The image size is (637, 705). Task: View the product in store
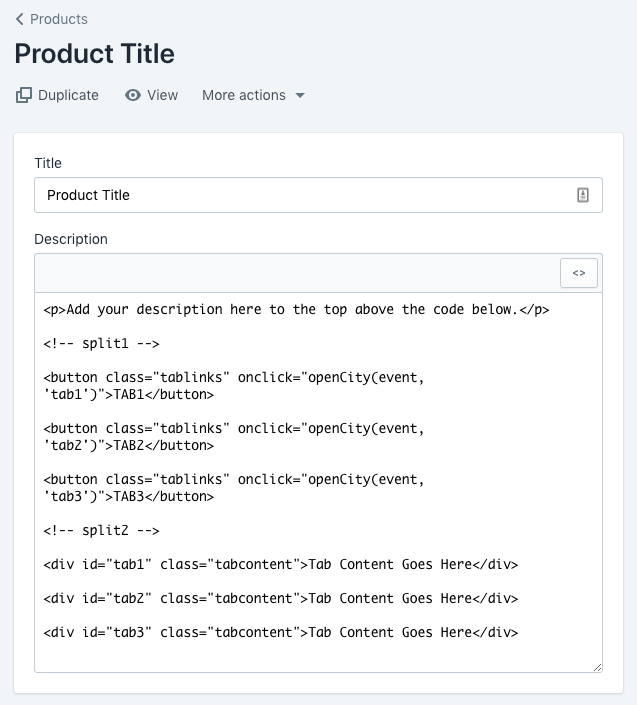151,95
